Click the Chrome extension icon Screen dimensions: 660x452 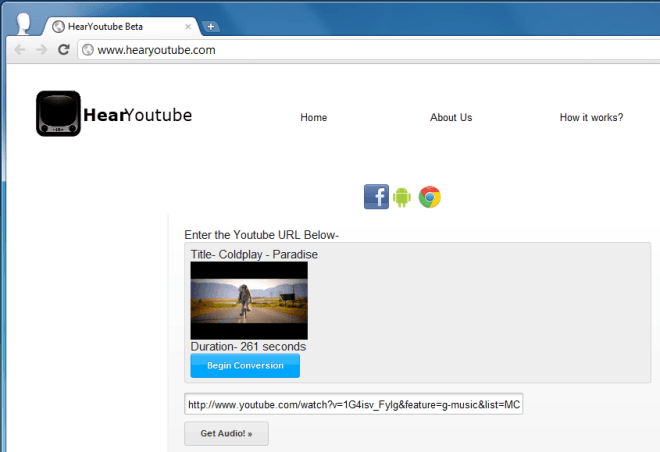click(x=429, y=197)
